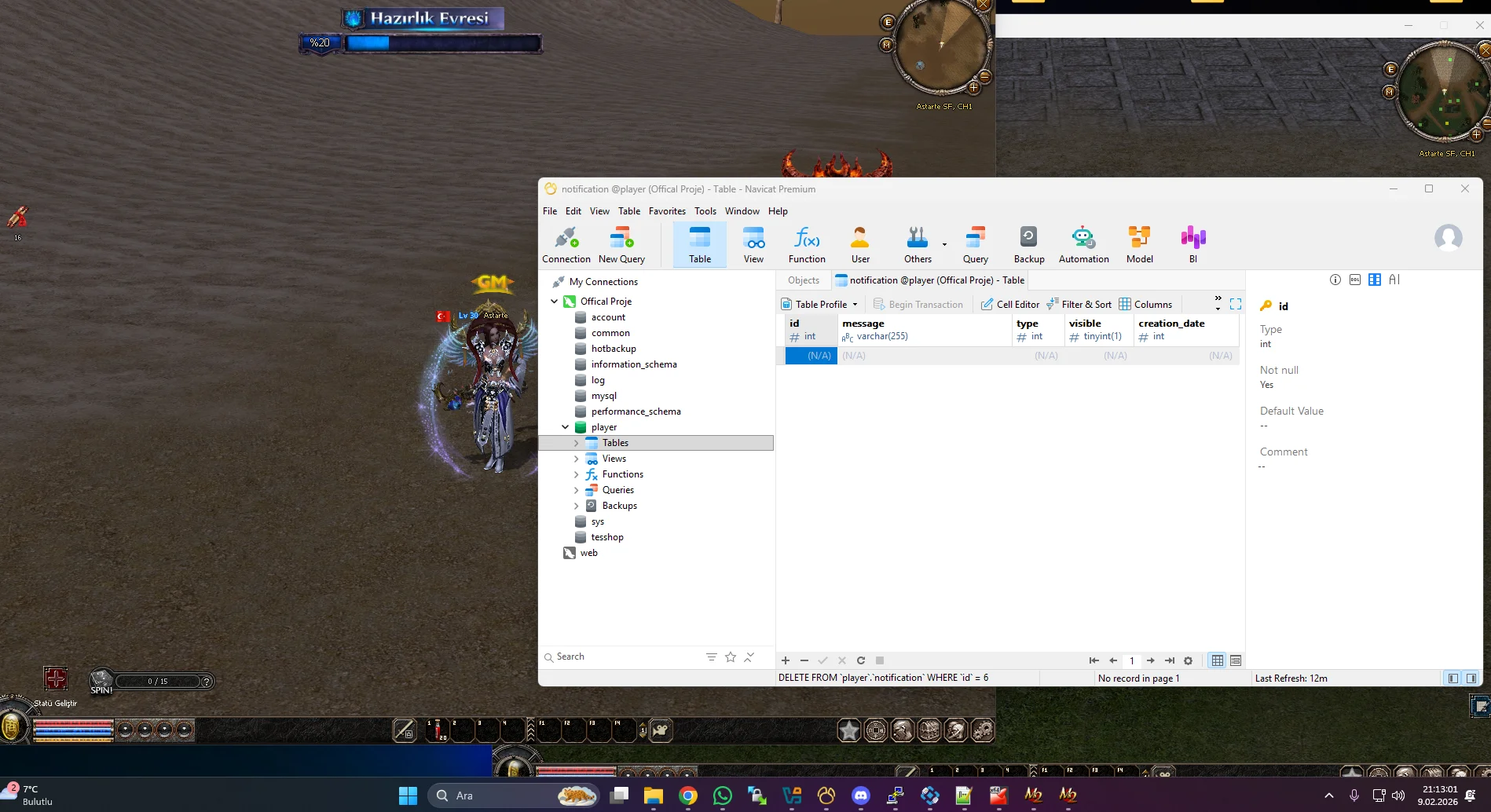The image size is (1491, 812).
Task: Switch to the Objects tab
Action: coord(803,280)
